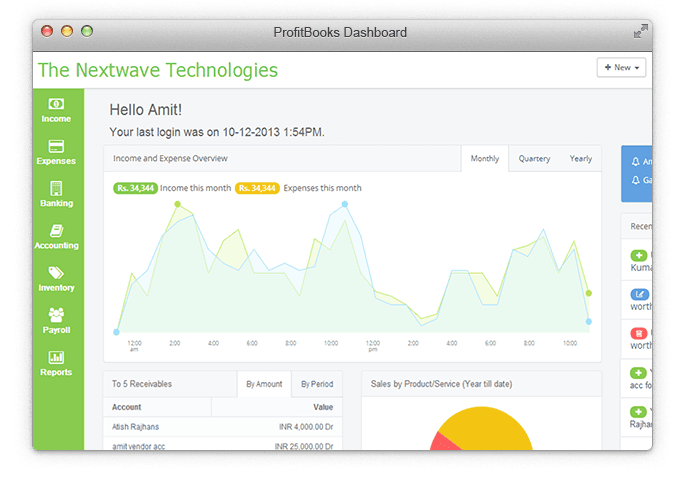The height and width of the screenshot is (479, 683).
Task: Click The Nextwave Technologies company title
Action: pos(158,70)
